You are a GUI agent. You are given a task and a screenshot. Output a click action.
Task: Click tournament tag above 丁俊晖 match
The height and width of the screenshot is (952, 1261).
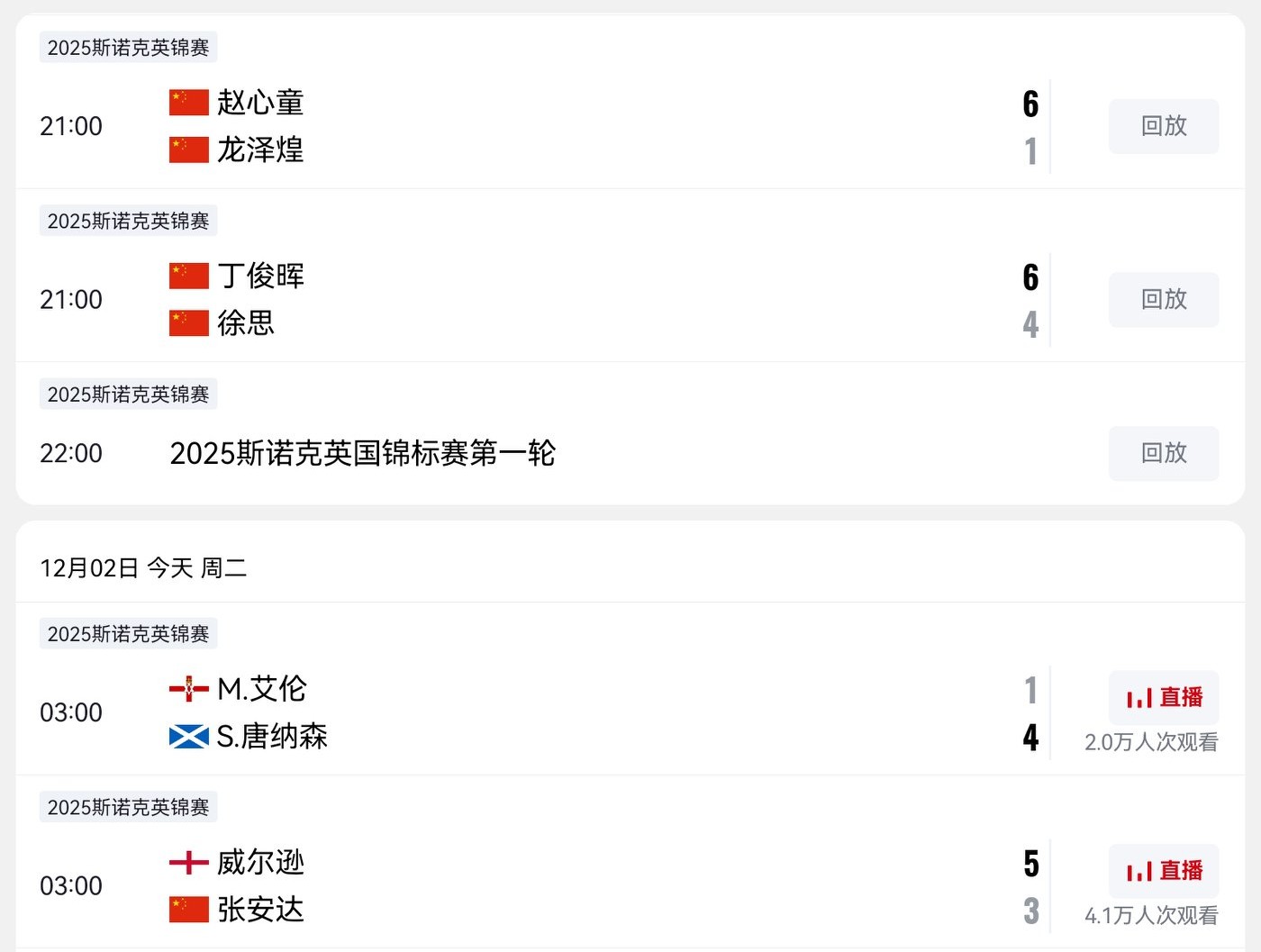[128, 221]
